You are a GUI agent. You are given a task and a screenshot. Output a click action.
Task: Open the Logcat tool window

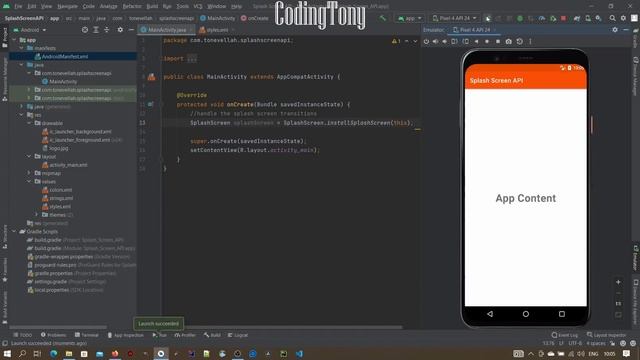coord(238,335)
